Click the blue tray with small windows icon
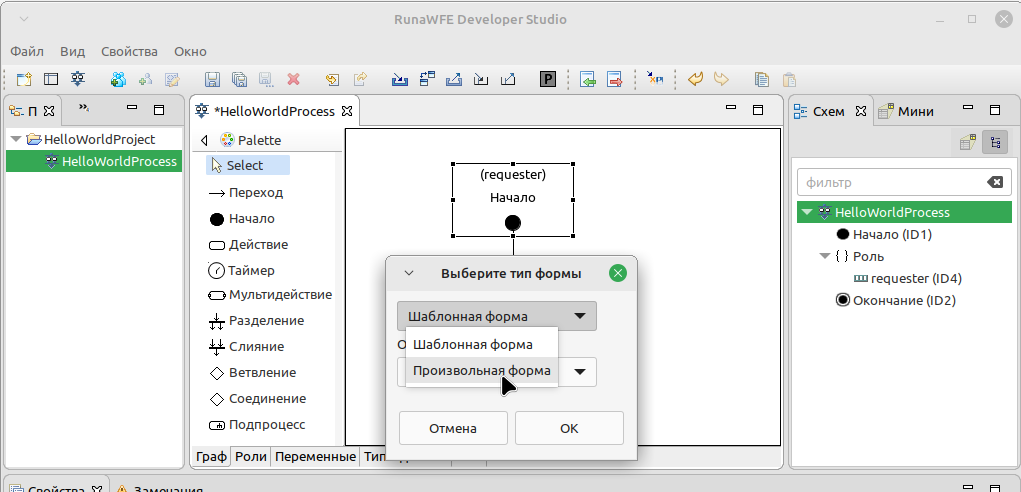Image resolution: width=1021 pixels, height=492 pixels. [427, 79]
